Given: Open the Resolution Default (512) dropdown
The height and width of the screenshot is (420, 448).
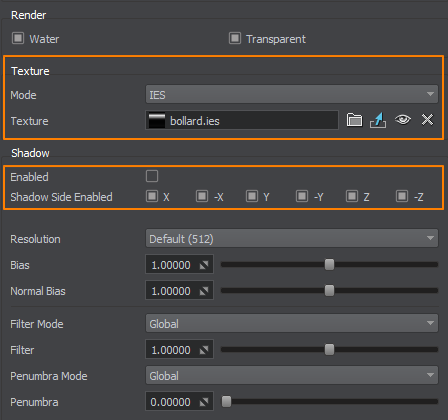Looking at the screenshot, I should pyautogui.click(x=292, y=239).
